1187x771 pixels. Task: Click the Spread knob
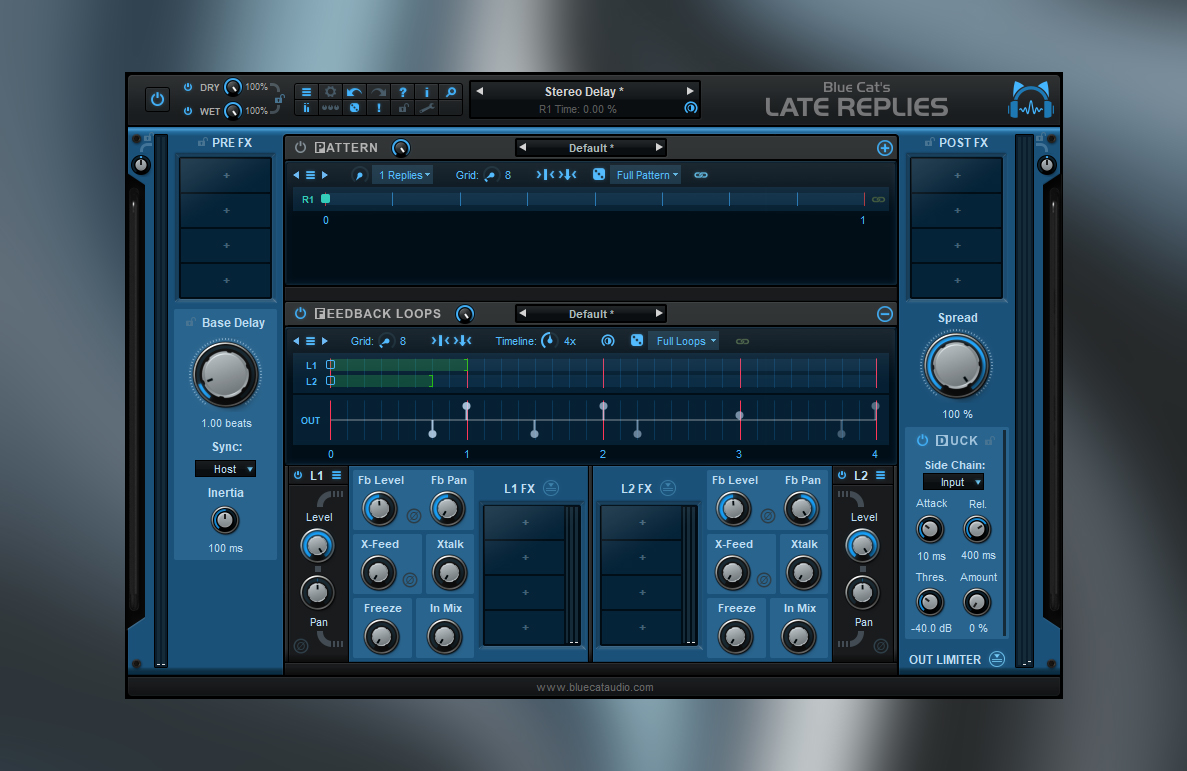(956, 366)
